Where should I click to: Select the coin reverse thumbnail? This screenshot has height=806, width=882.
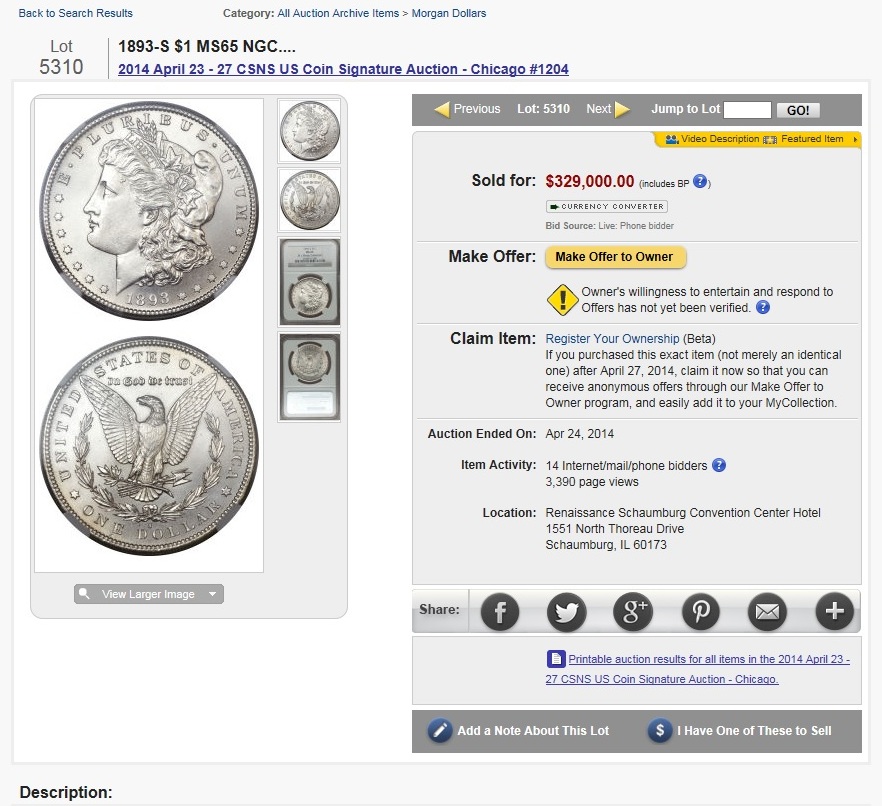(x=309, y=200)
